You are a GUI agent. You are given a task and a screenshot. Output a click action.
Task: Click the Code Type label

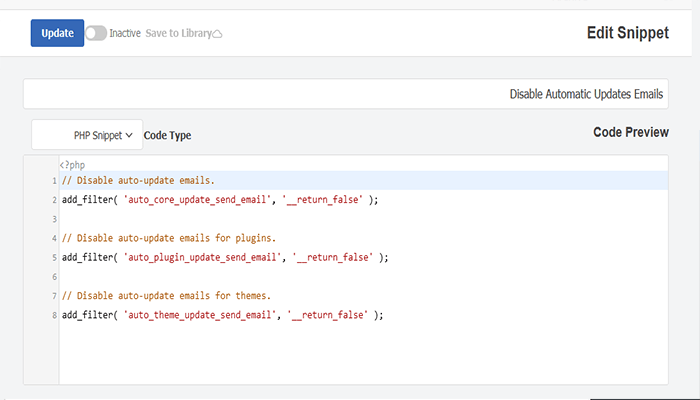click(x=168, y=135)
